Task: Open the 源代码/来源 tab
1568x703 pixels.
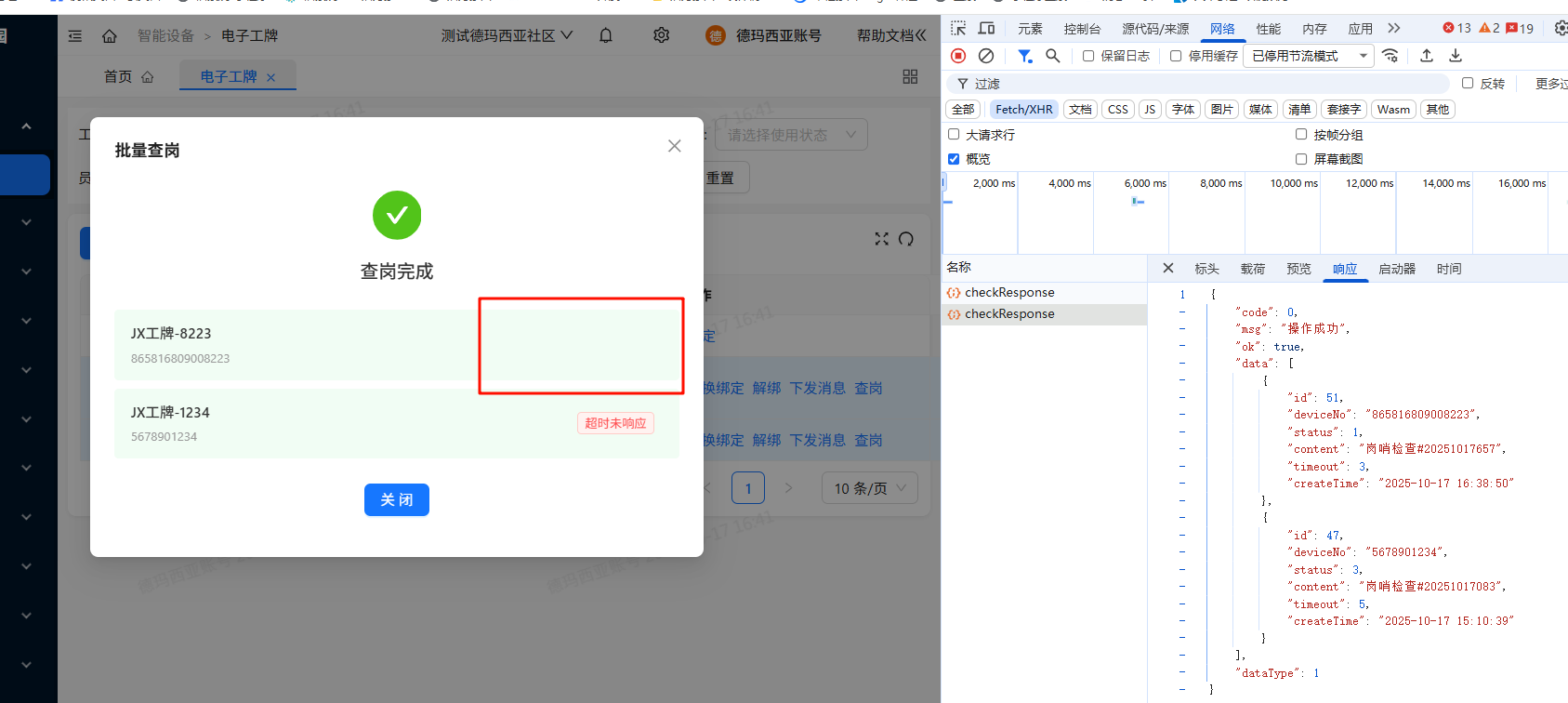Action: pyautogui.click(x=1155, y=29)
